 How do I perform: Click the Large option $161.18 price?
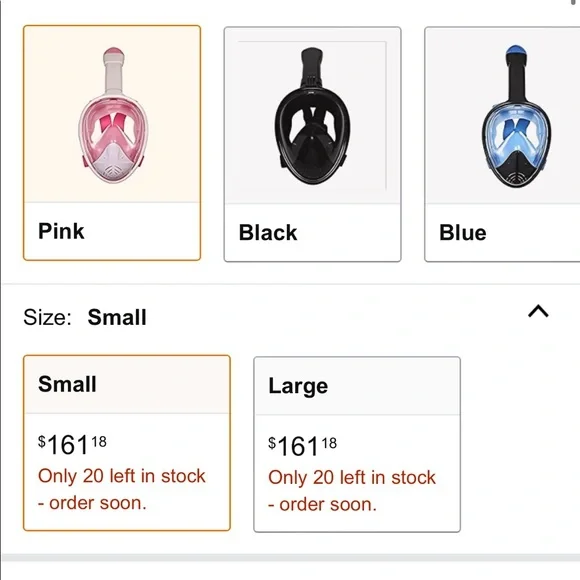302,446
